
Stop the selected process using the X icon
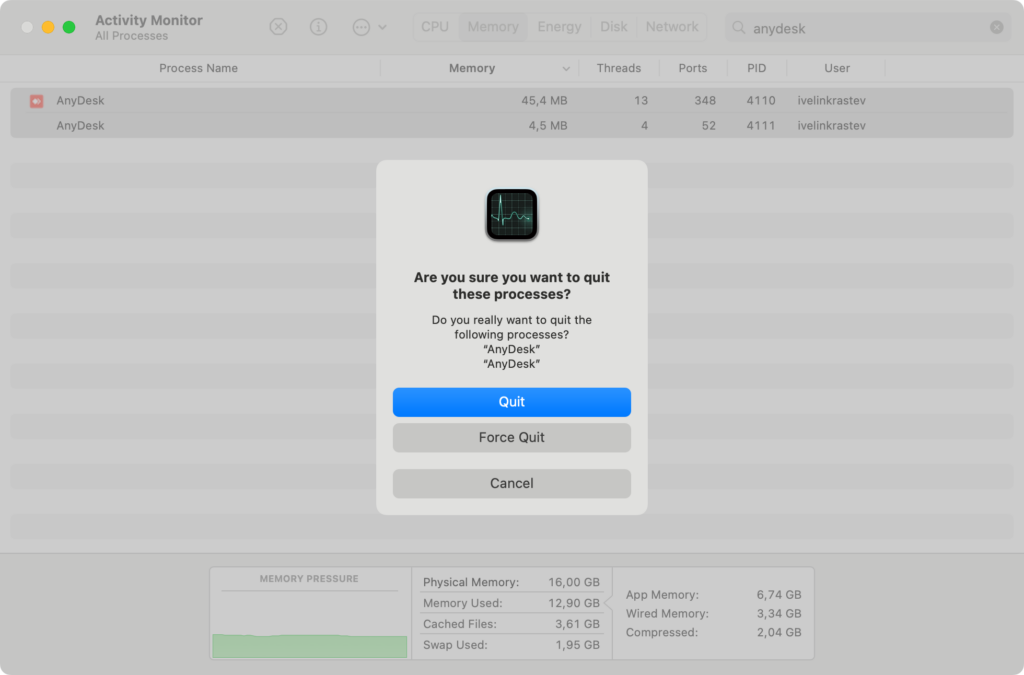tap(278, 27)
